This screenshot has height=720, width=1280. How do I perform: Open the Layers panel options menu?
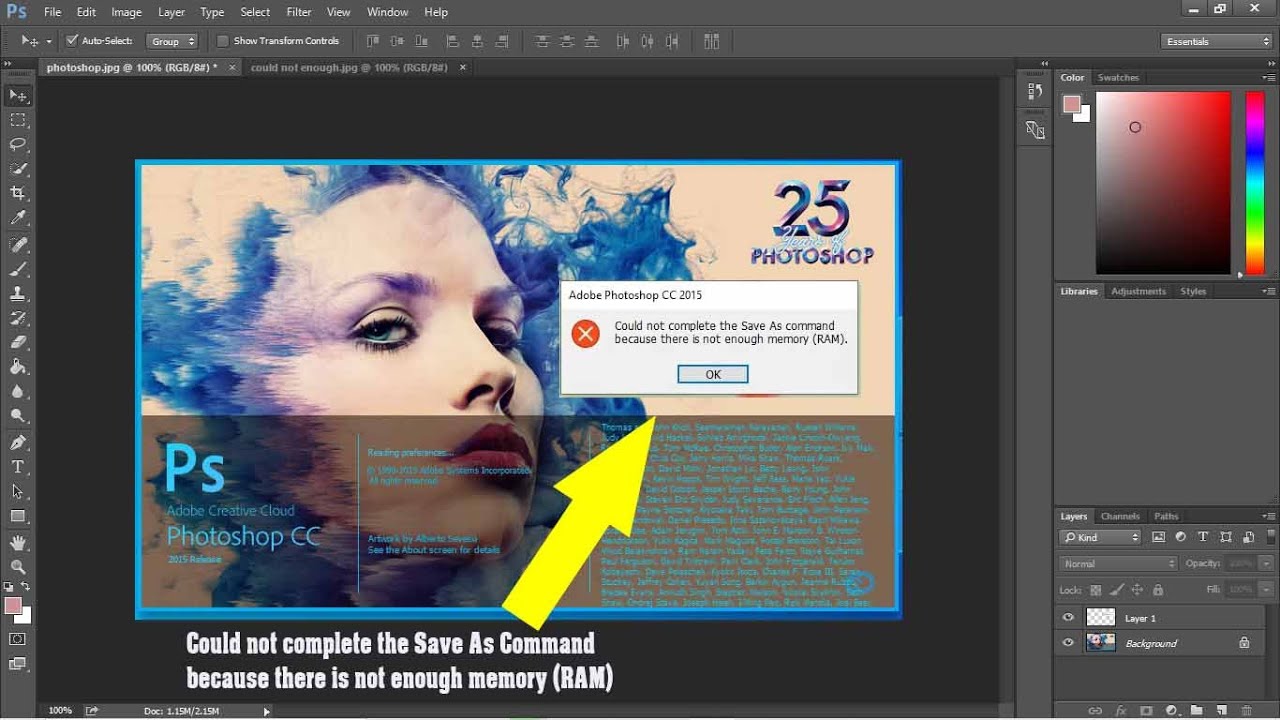point(1267,517)
